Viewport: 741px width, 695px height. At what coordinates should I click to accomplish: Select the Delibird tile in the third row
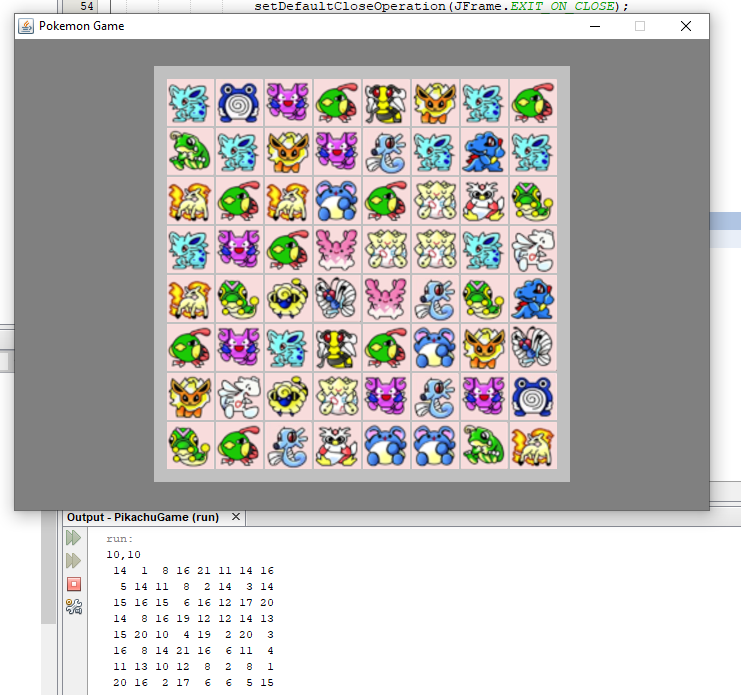[x=484, y=201]
